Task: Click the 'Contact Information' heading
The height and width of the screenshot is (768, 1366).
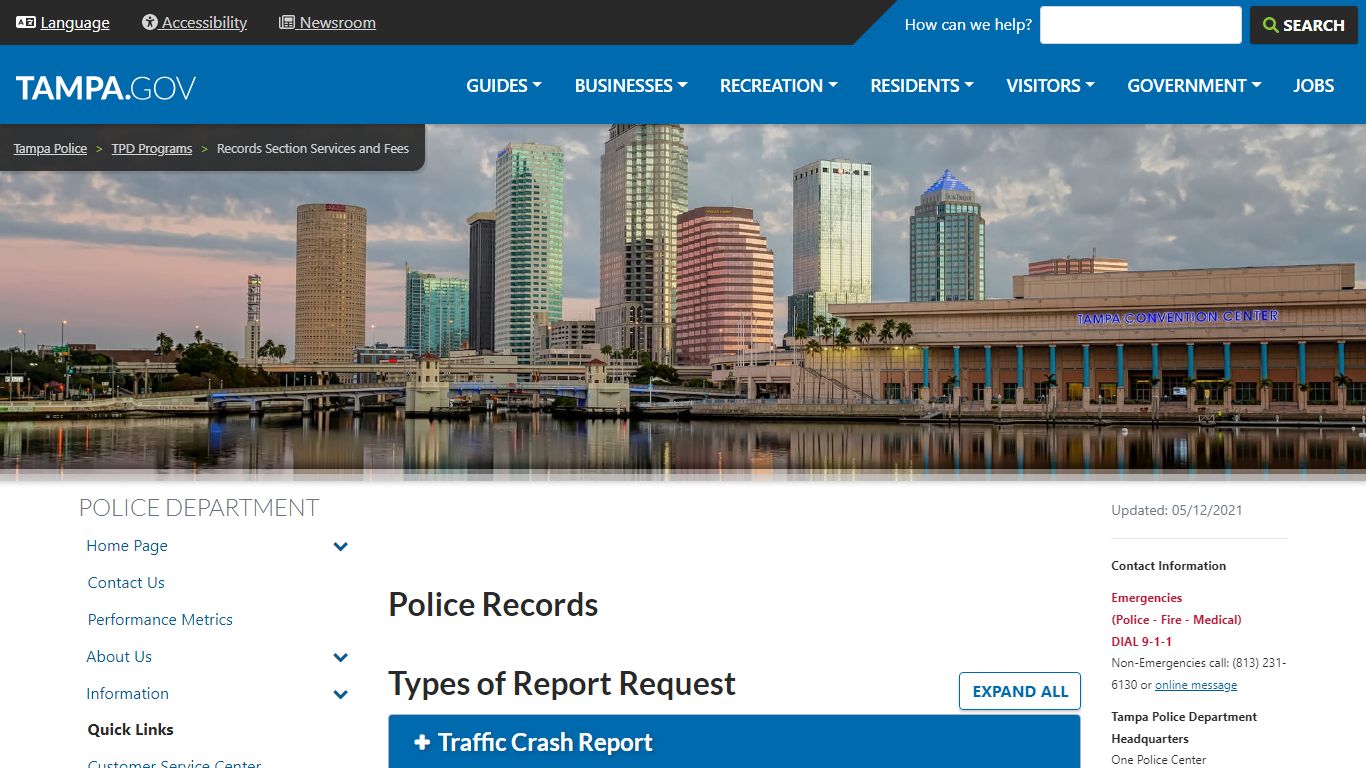Action: click(1168, 566)
